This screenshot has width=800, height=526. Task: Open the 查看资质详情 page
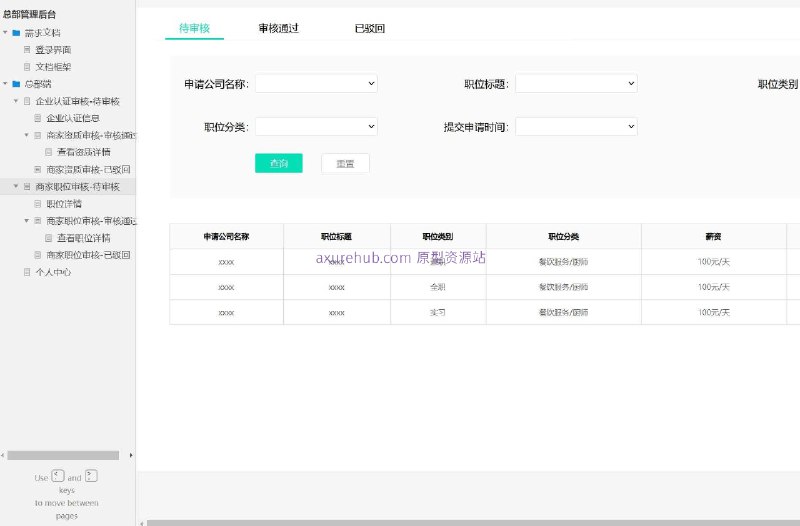click(x=84, y=152)
